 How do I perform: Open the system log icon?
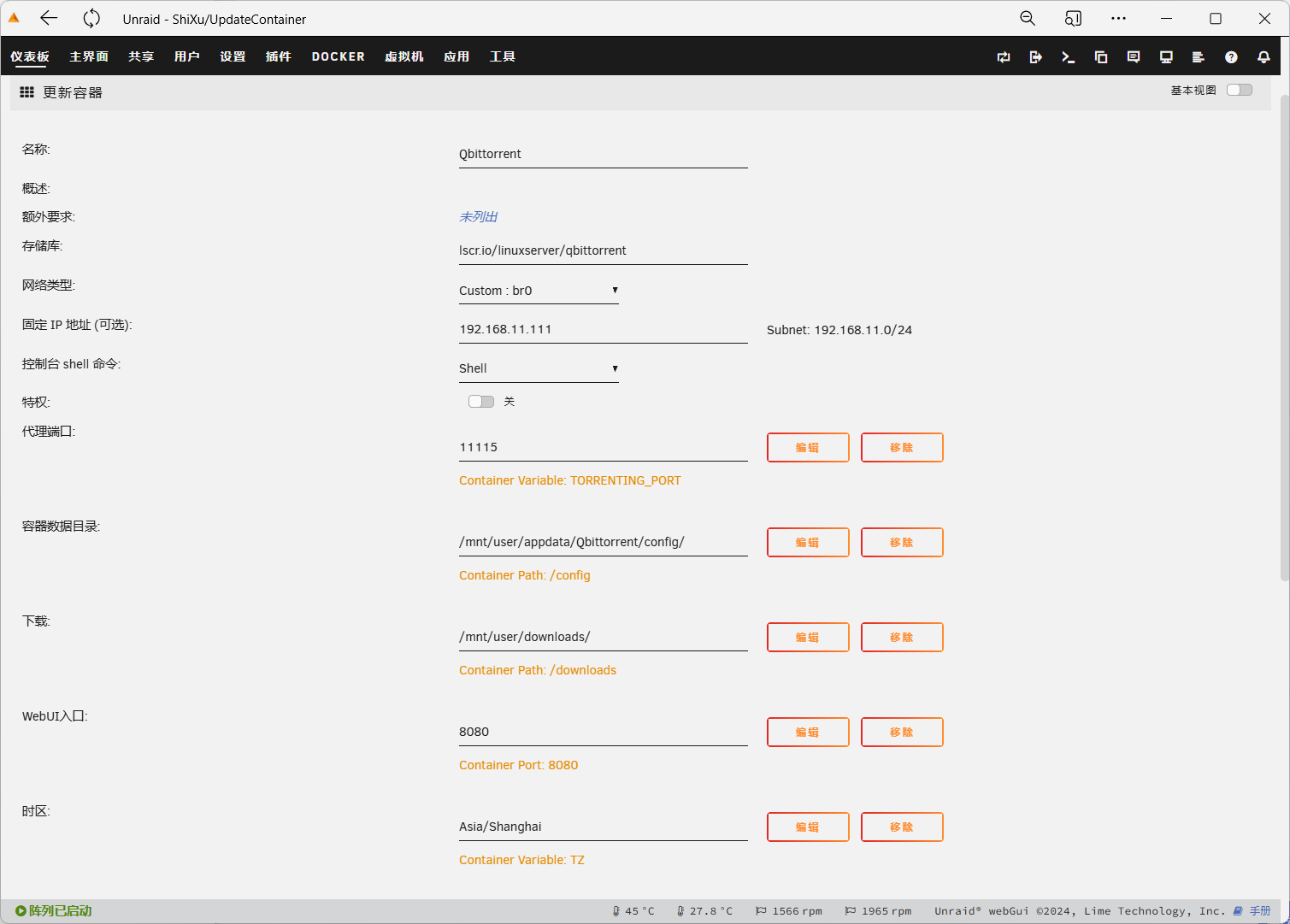(1198, 57)
